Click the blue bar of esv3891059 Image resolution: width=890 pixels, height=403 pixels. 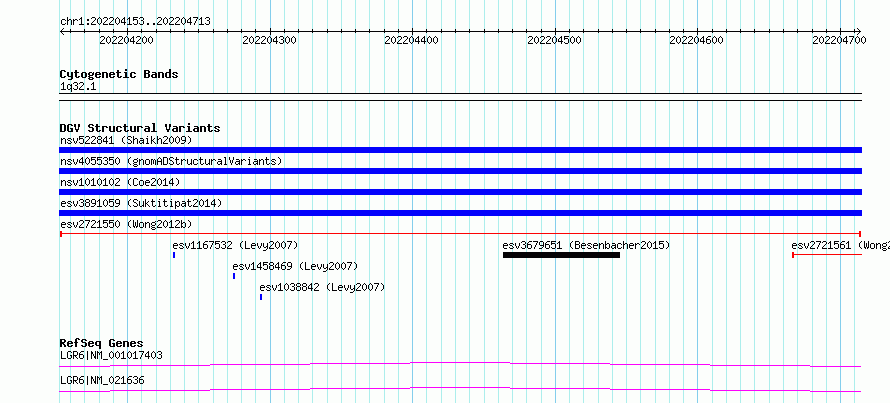[460, 213]
